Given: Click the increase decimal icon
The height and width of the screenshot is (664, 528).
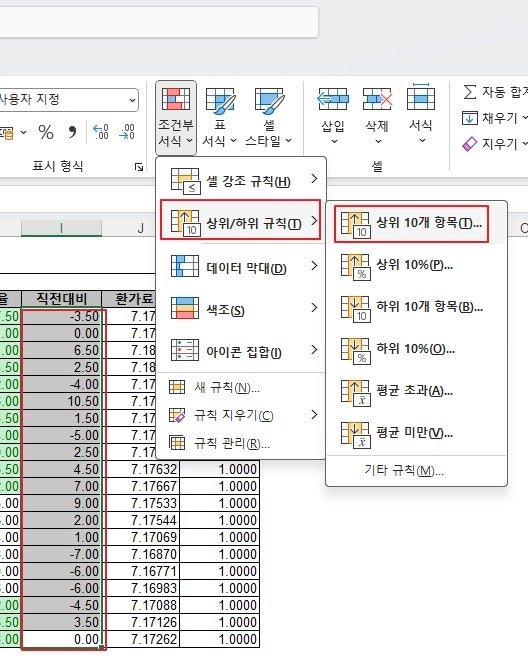Looking at the screenshot, I should click(x=101, y=132).
